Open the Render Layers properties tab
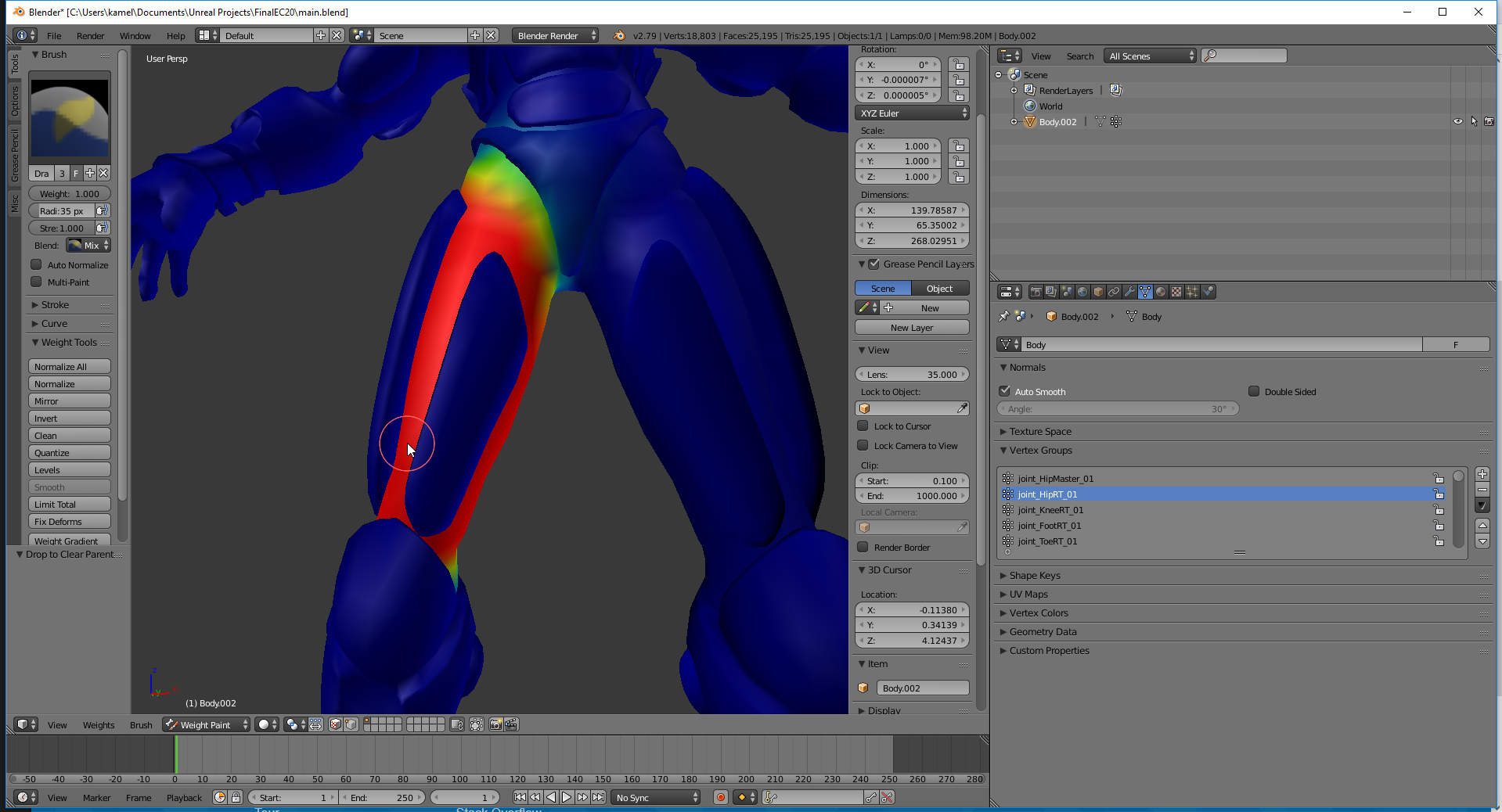 pyautogui.click(x=1051, y=292)
